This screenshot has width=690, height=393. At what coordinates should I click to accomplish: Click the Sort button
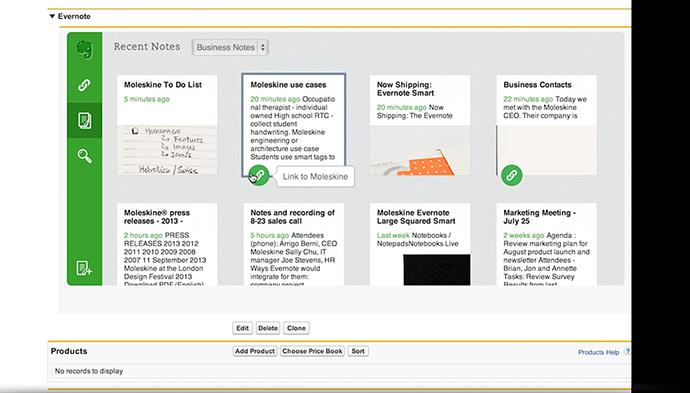(358, 351)
